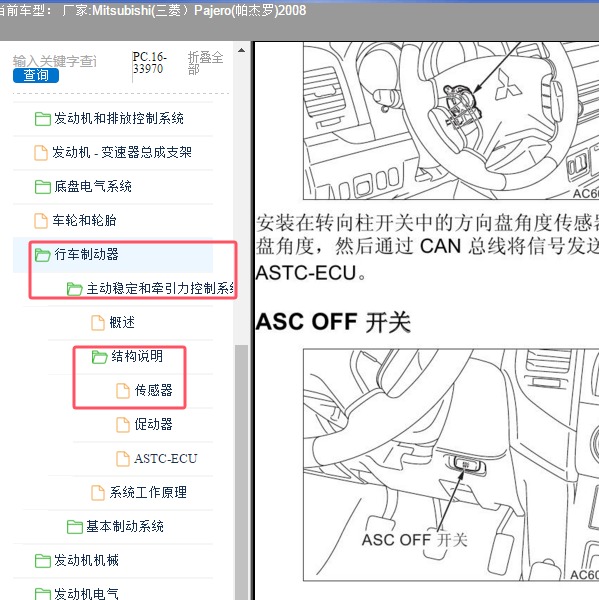Open the 概述 page
Viewport: 599px width, 600px height.
[122, 323]
